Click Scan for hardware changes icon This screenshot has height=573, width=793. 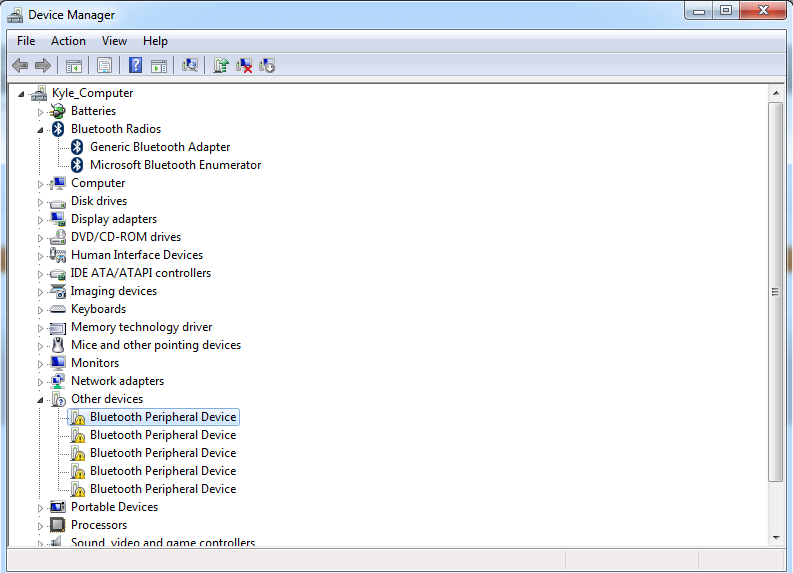pos(190,65)
